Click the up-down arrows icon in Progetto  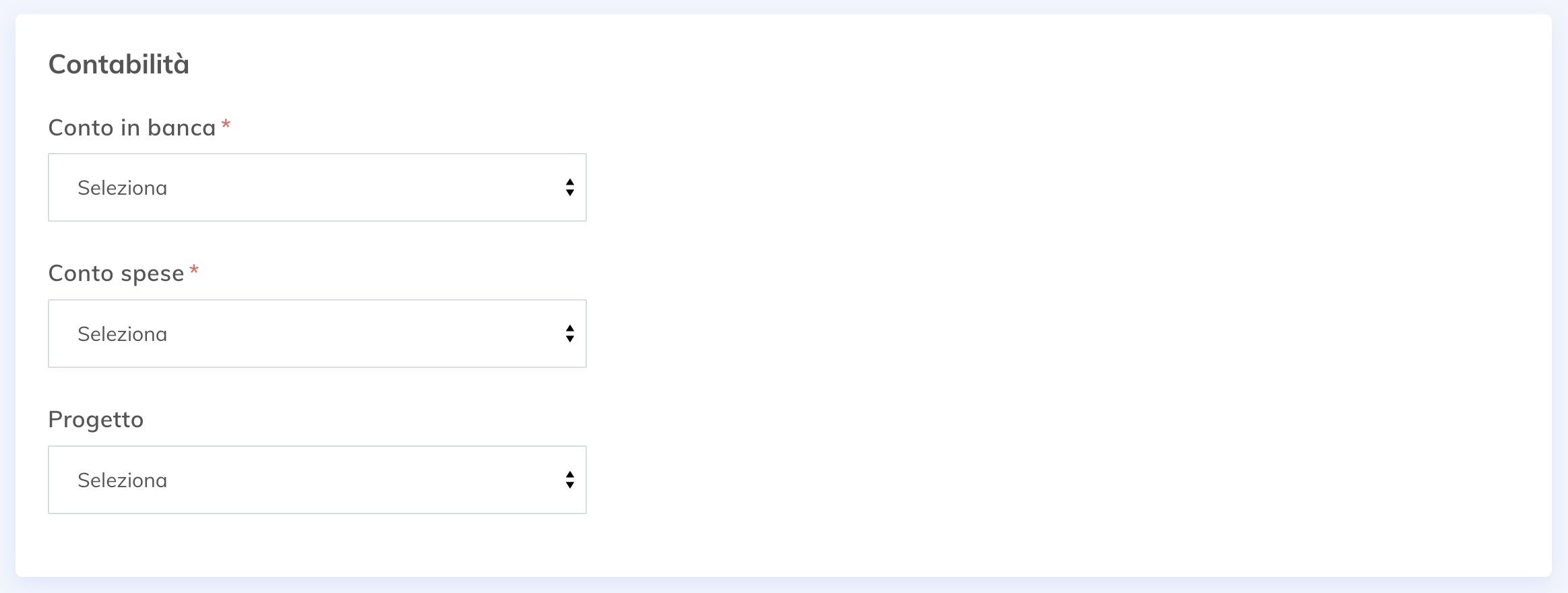pos(570,480)
